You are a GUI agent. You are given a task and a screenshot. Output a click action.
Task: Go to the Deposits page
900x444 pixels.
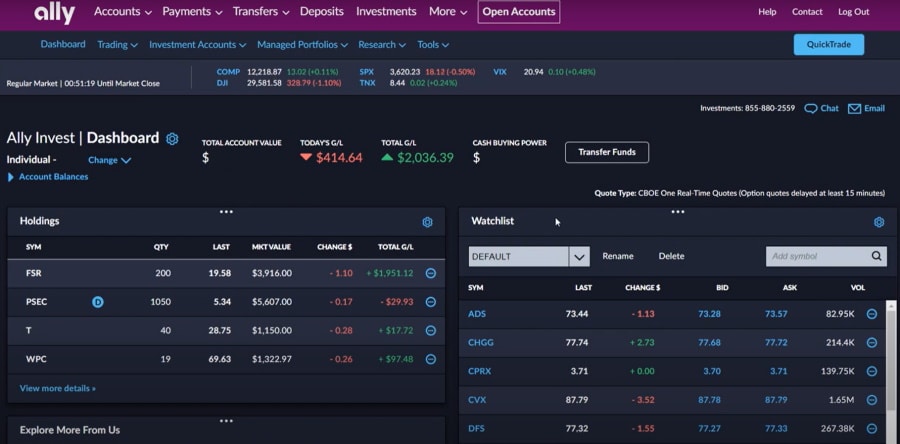(321, 11)
